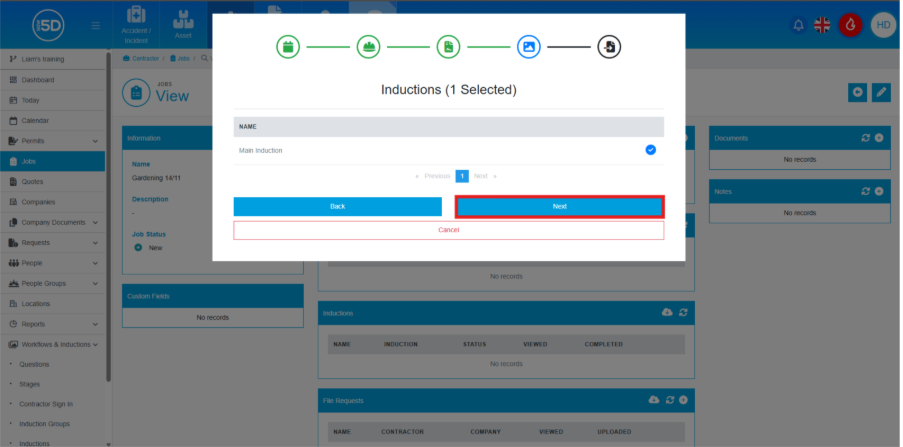Viewport: 903px width, 447px height.
Task: Refresh the Documents panel
Action: coord(865,138)
